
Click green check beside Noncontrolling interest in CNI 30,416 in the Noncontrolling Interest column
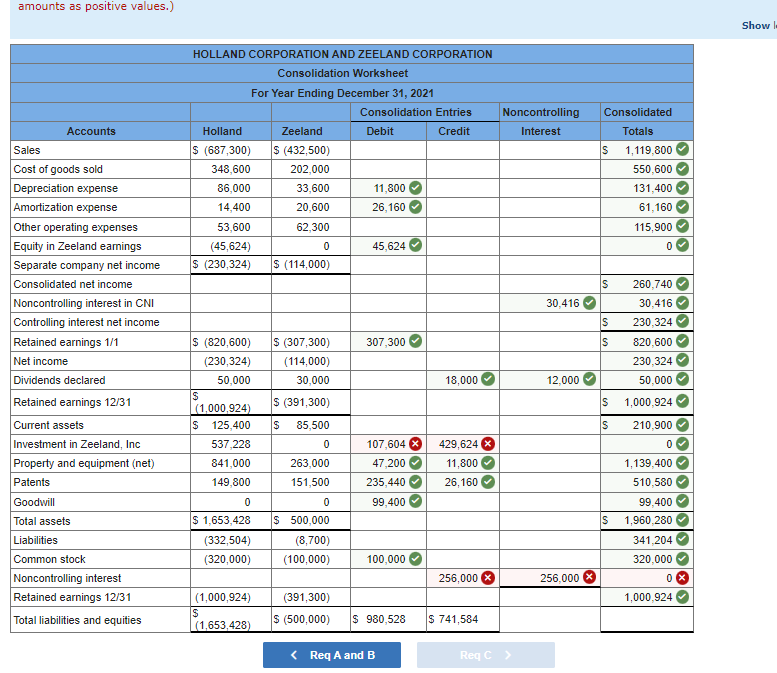[x=589, y=302]
